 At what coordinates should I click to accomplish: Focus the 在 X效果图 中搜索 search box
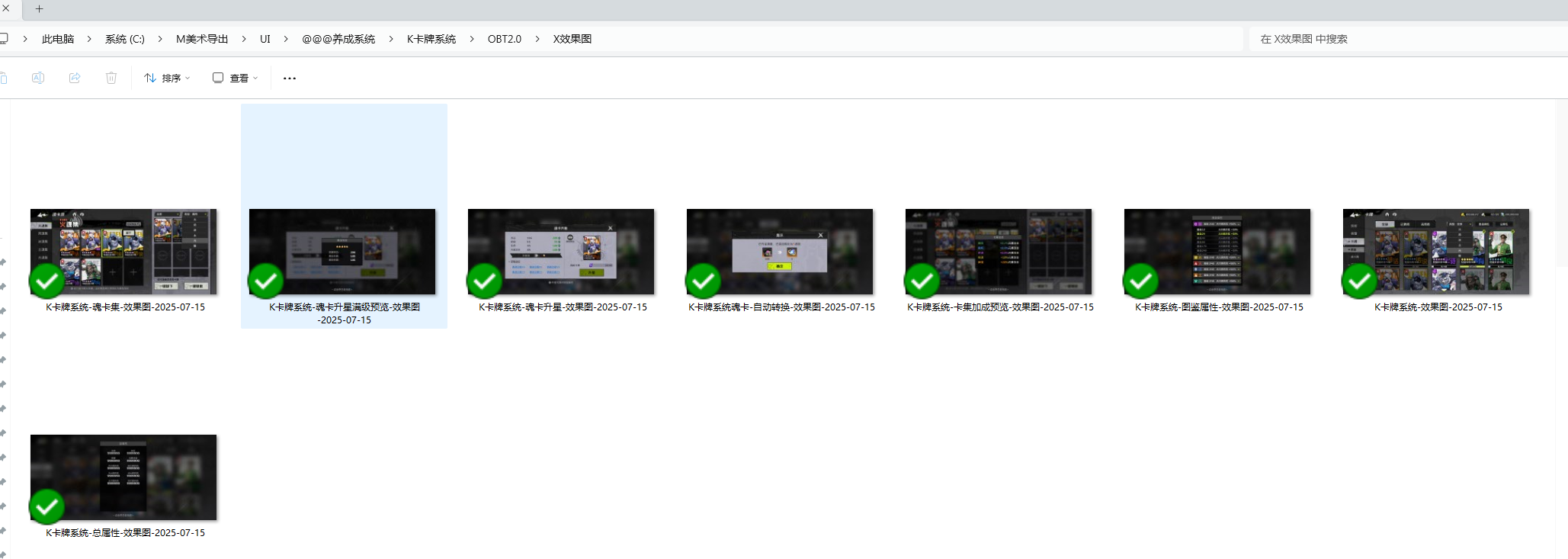coord(1403,39)
